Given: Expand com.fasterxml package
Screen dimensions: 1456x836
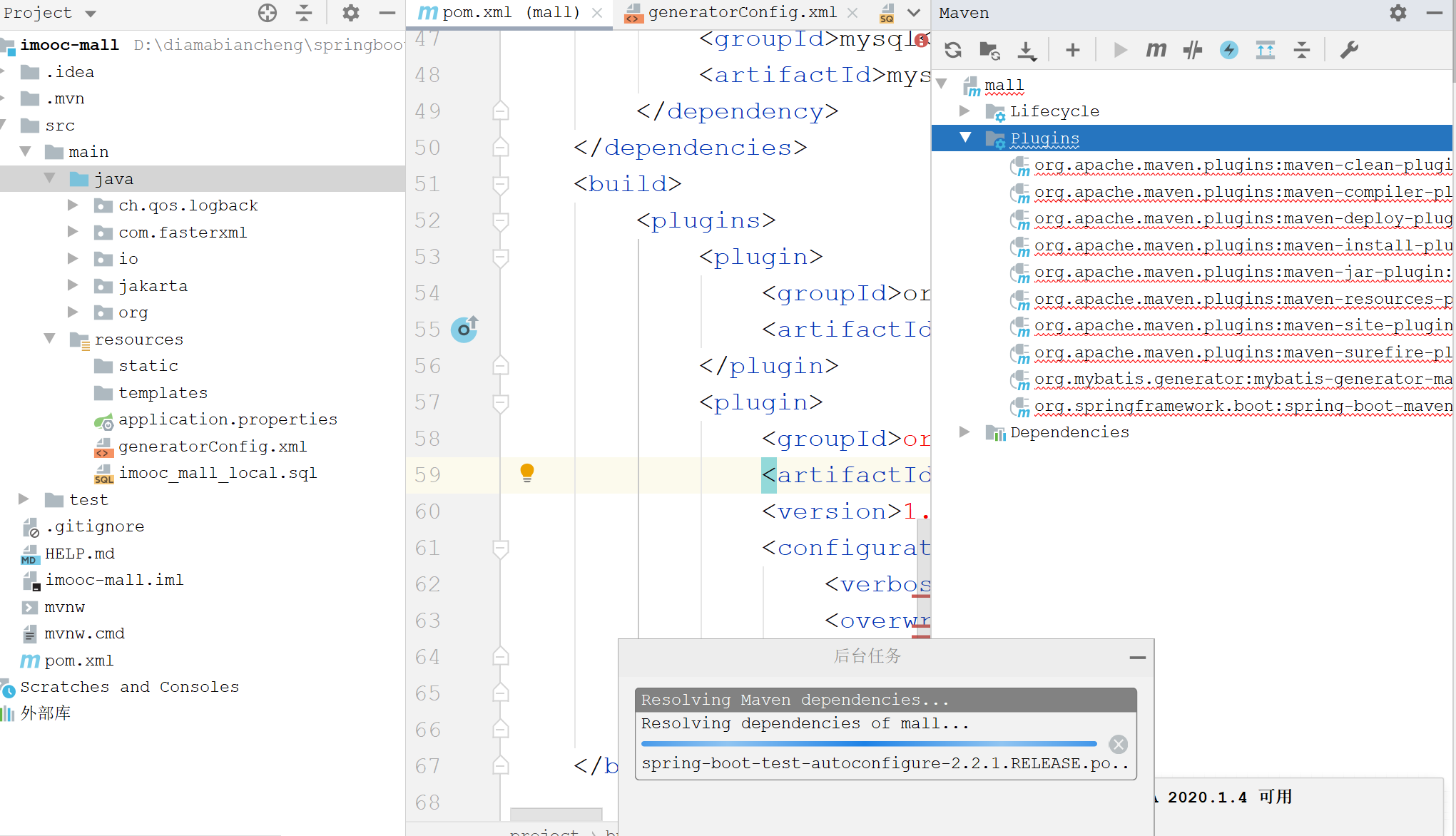Looking at the screenshot, I should coord(73,232).
